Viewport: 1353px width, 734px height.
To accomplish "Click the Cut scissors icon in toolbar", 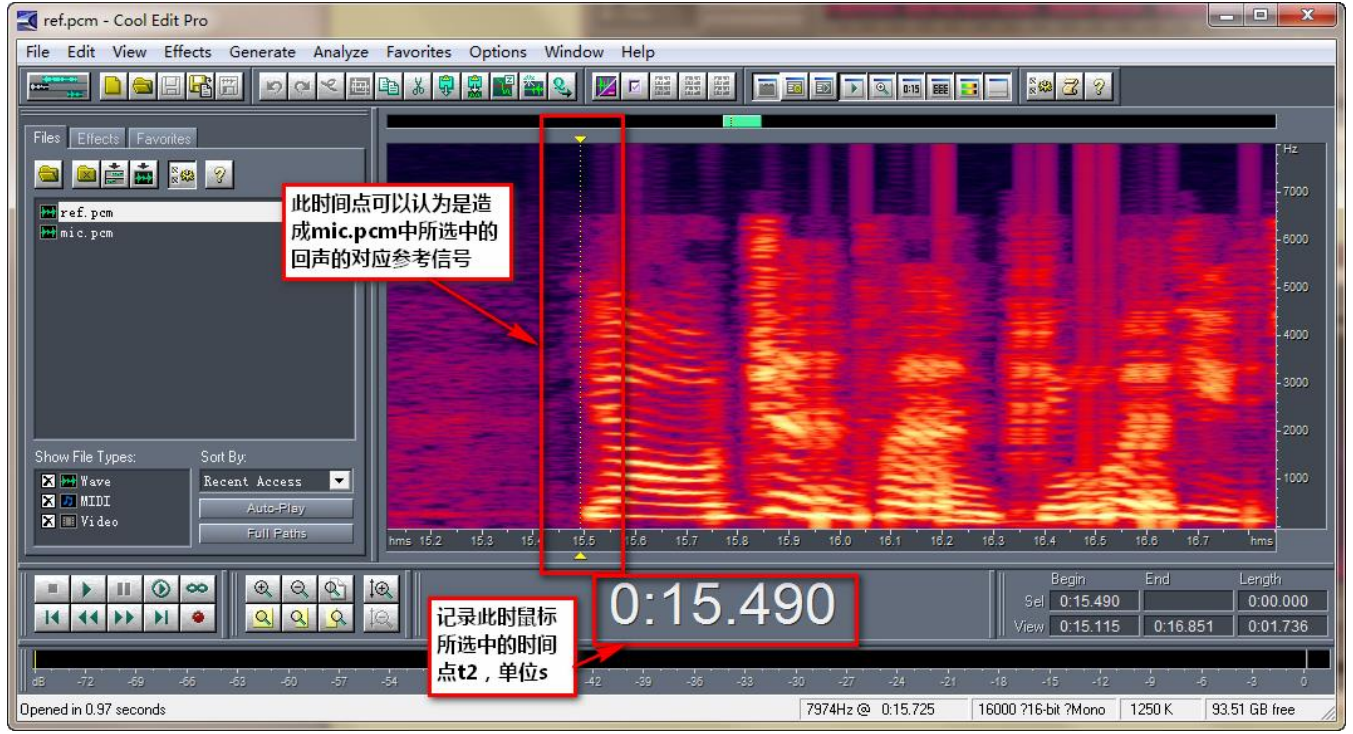I will [x=418, y=87].
